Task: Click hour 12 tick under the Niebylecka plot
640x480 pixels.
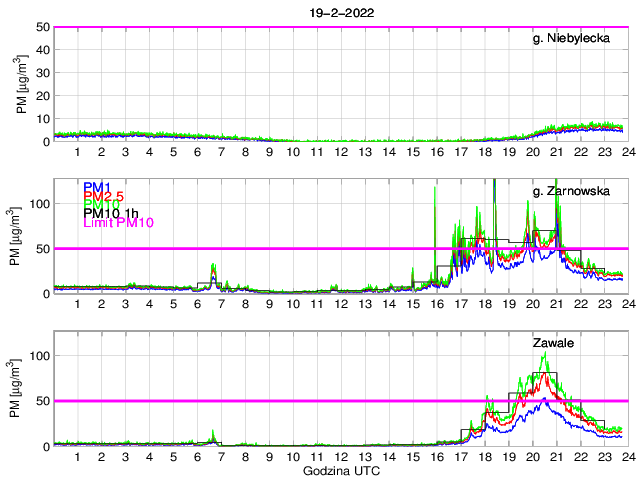Action: coord(341,152)
